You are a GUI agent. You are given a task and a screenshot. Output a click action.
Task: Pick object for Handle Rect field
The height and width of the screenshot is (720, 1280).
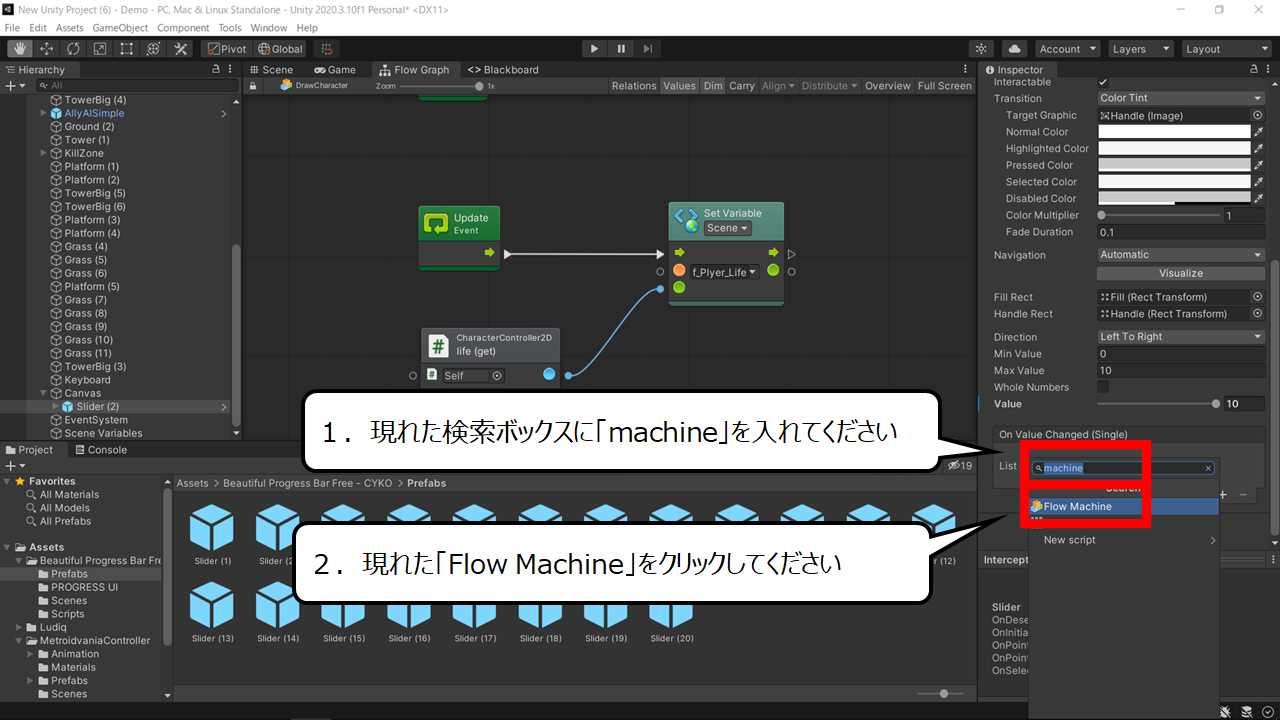click(x=1258, y=313)
